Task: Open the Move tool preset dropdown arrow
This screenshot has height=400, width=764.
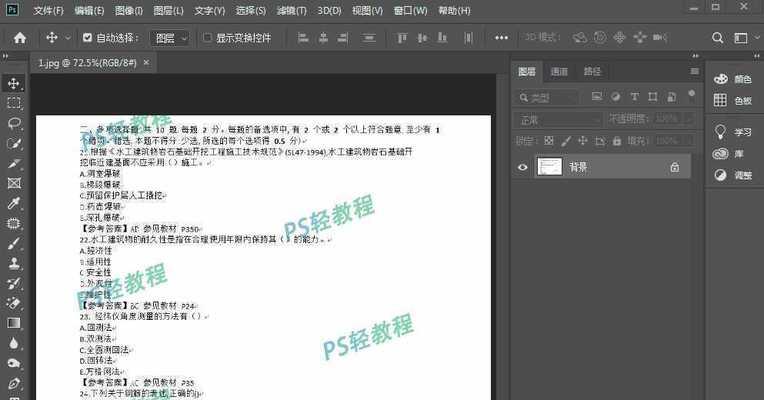Action: (68, 38)
